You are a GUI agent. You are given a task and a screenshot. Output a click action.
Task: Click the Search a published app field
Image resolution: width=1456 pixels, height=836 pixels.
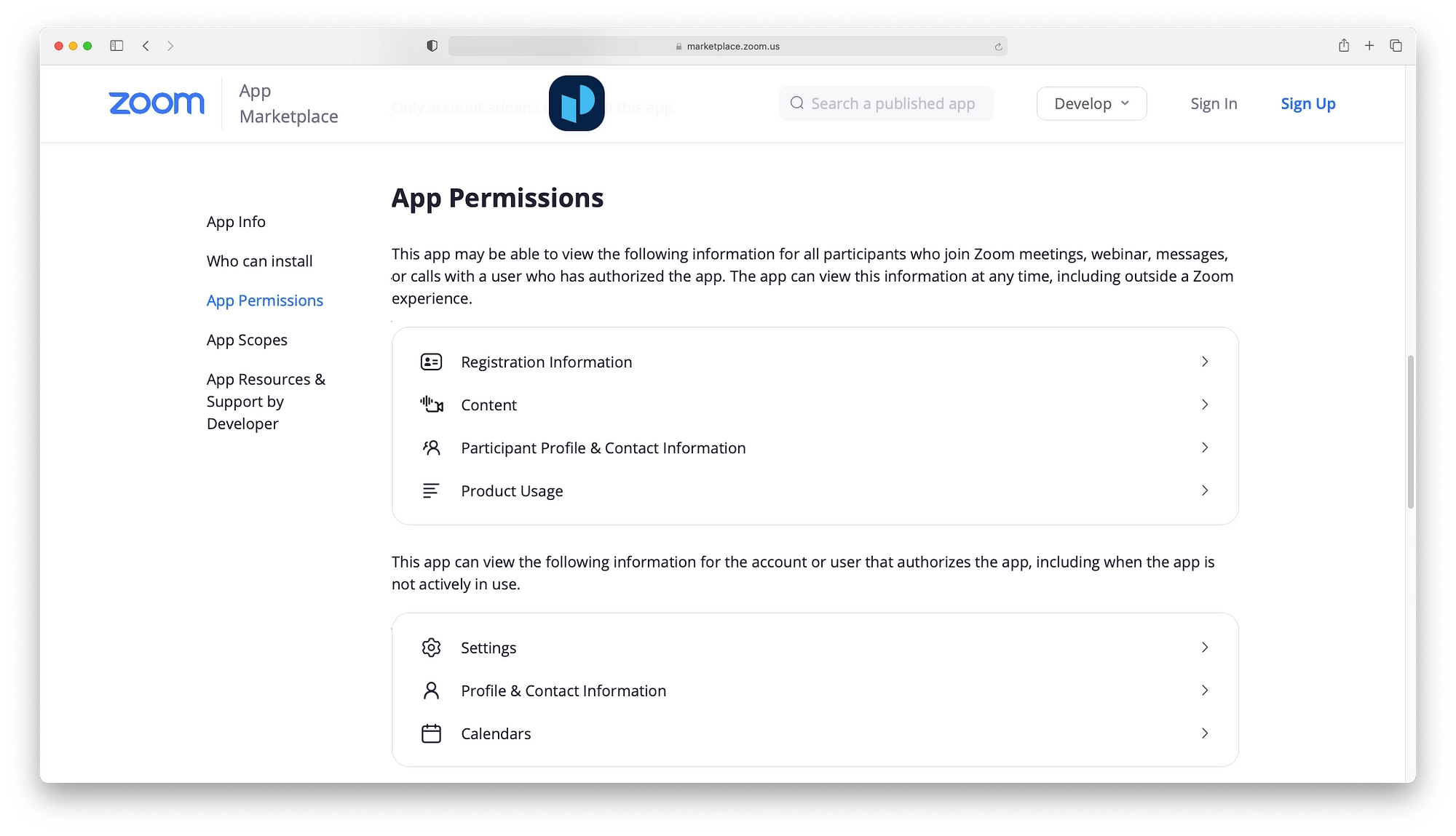(x=886, y=103)
